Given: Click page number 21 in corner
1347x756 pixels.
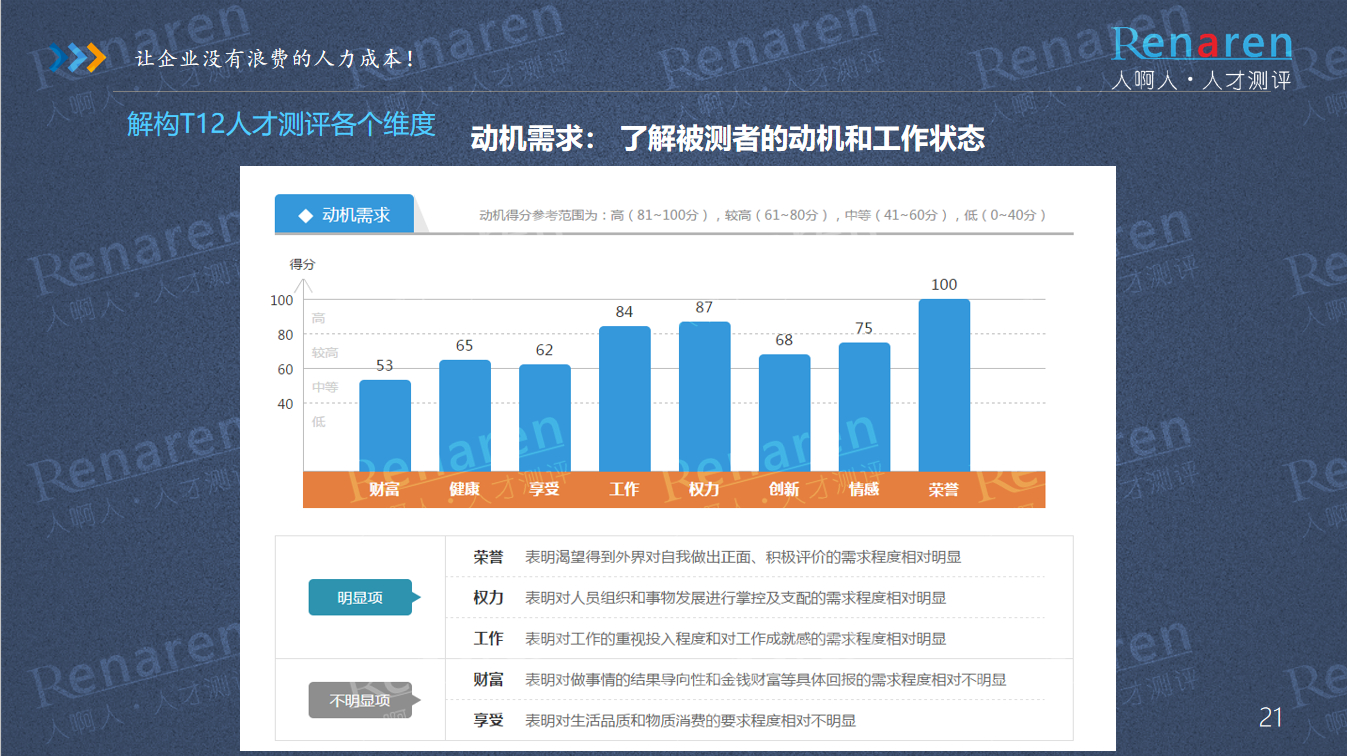Looking at the screenshot, I should [x=1270, y=717].
